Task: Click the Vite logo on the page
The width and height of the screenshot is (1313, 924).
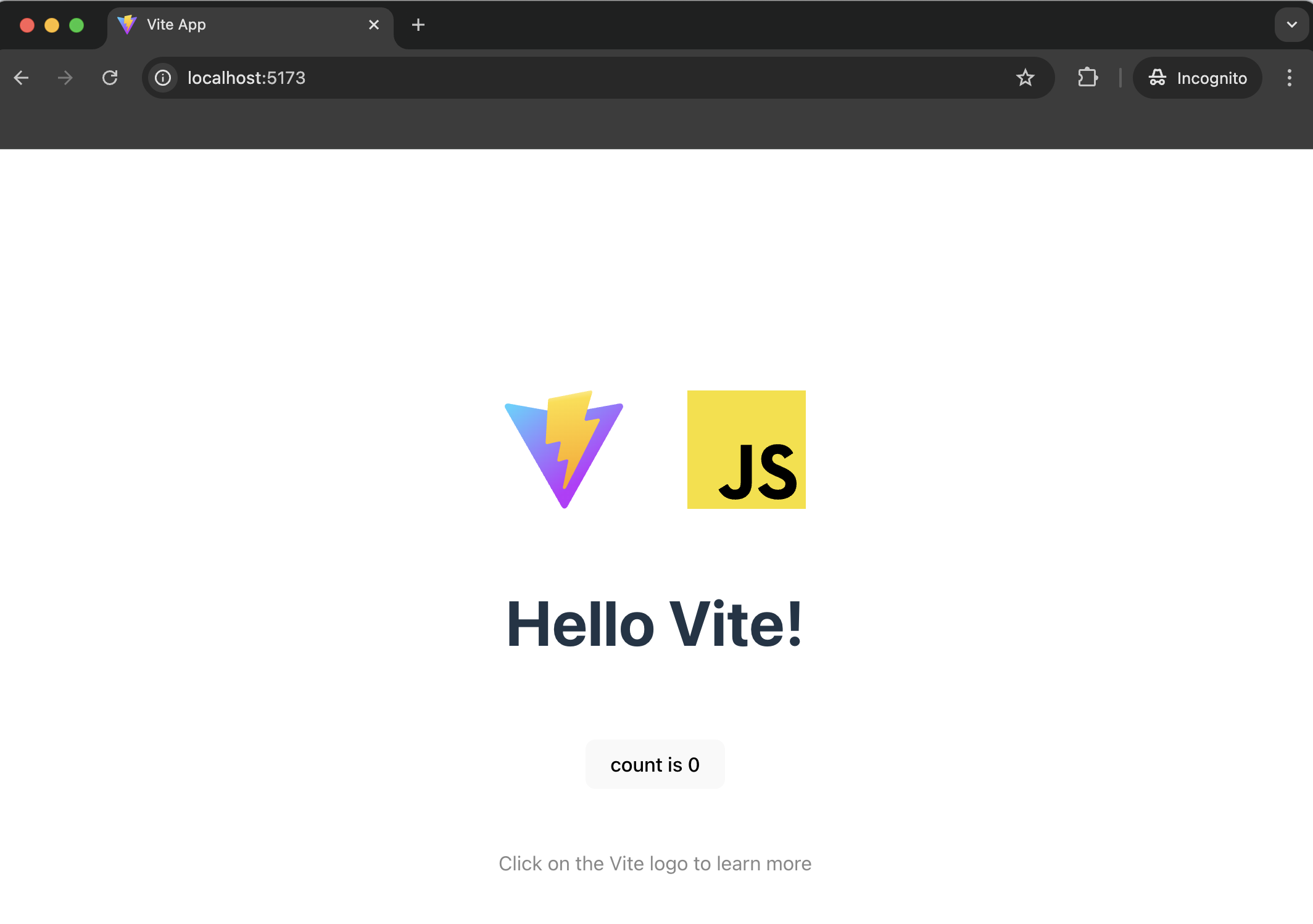Action: click(564, 450)
